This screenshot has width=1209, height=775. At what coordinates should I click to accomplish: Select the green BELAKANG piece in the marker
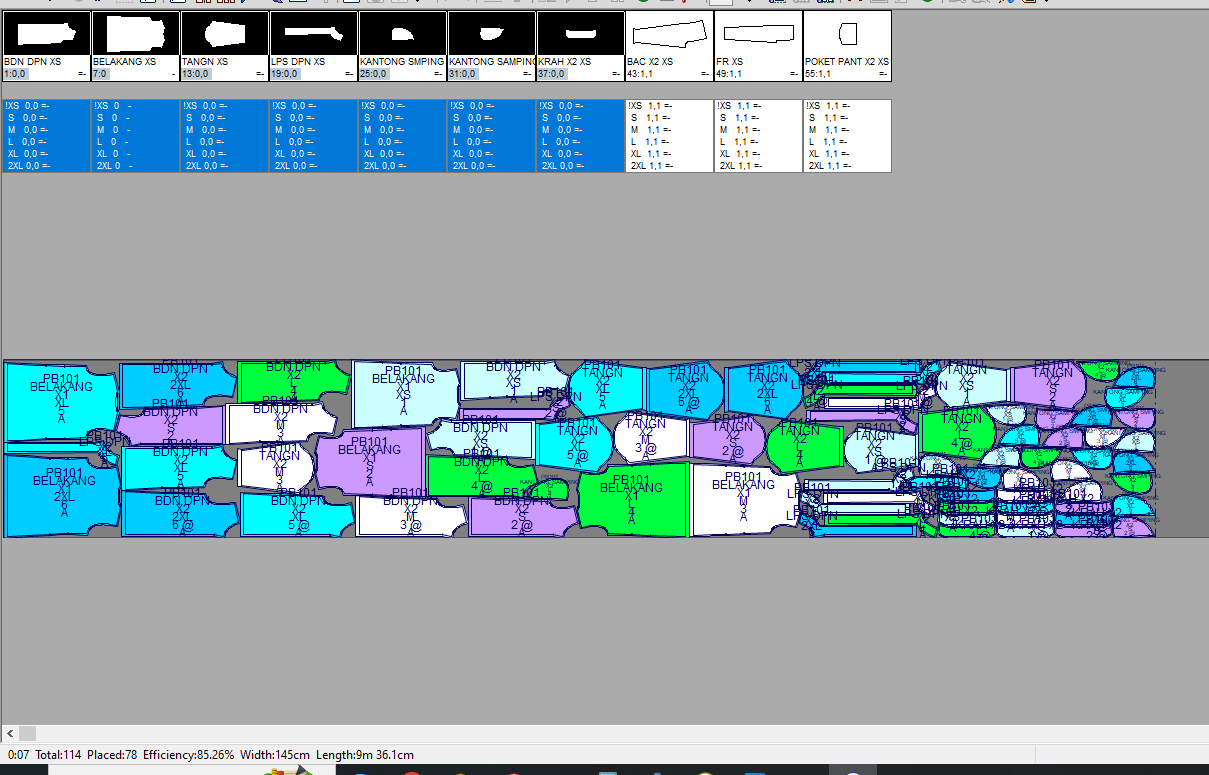pyautogui.click(x=632, y=499)
